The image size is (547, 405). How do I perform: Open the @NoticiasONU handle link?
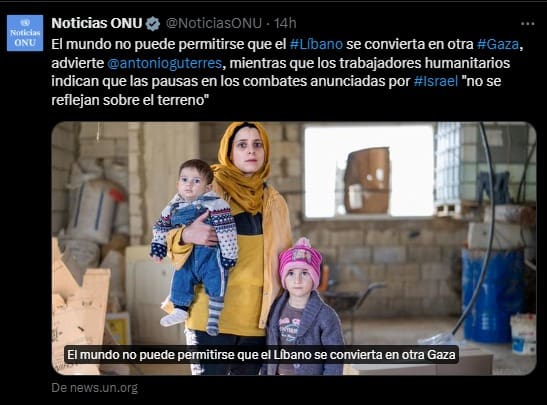click(214, 23)
